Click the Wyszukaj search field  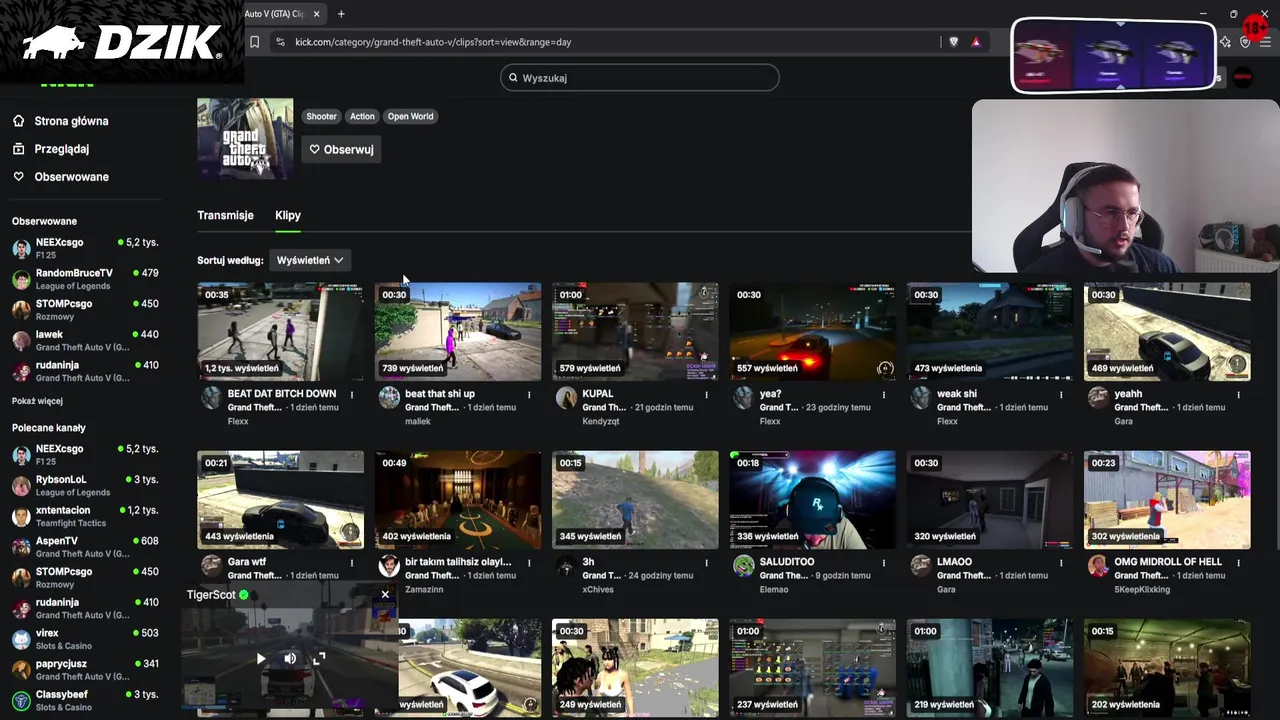click(x=640, y=77)
